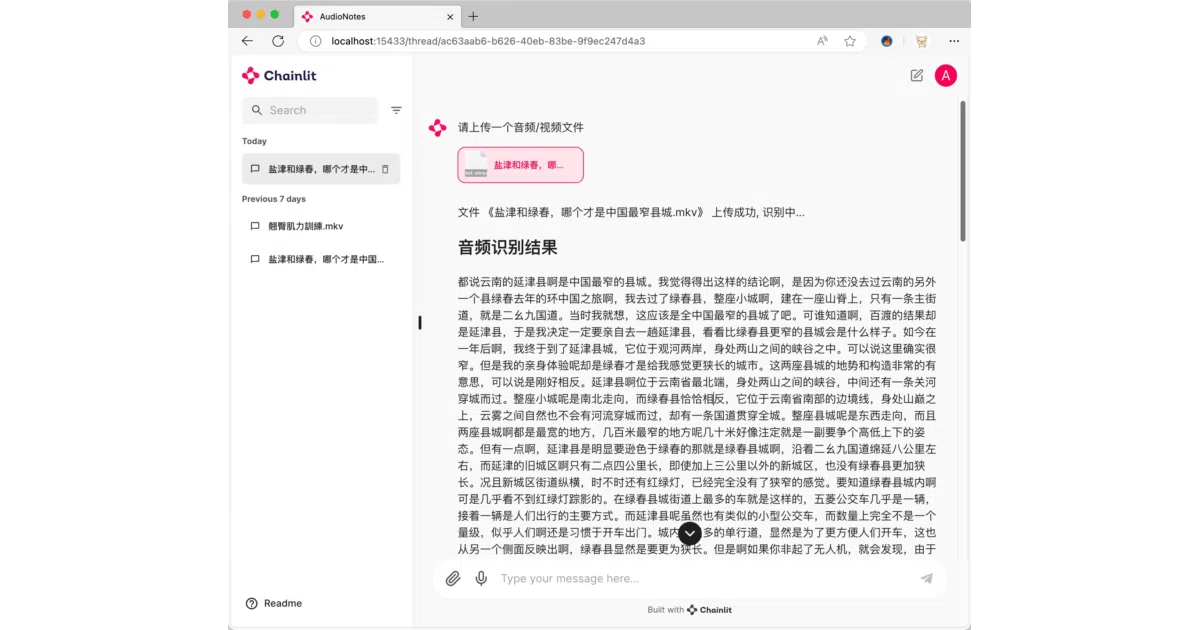Click the sidebar collapse handle
Screen dimensions: 1200x630
[x=420, y=322]
